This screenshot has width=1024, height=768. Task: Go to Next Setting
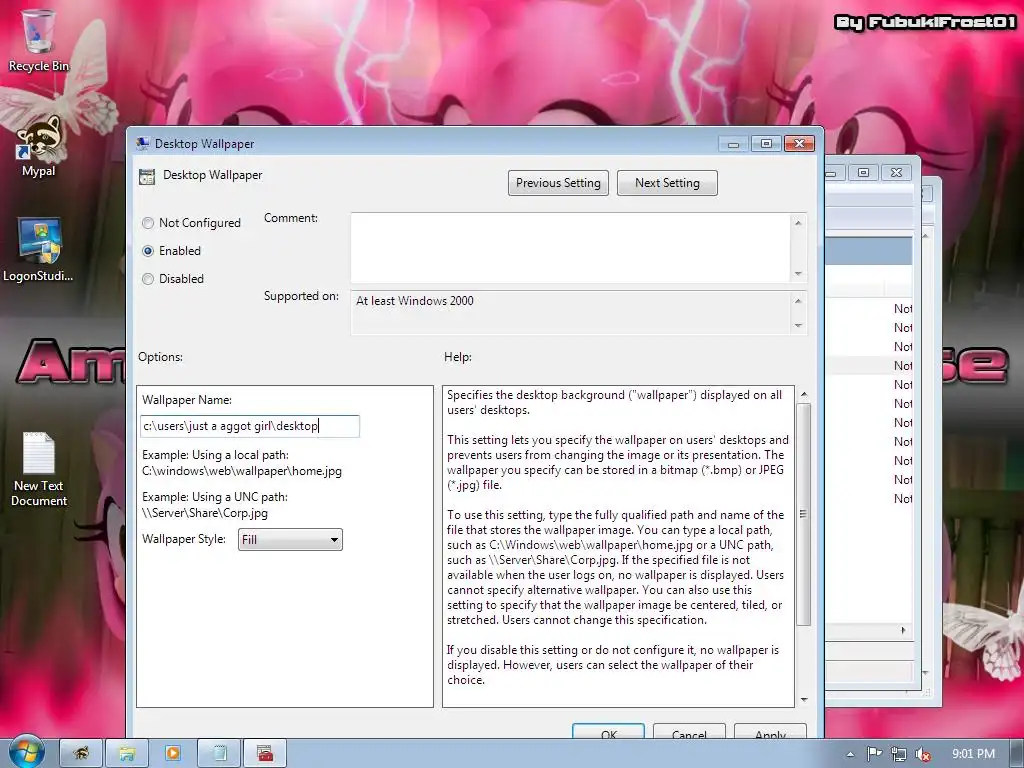click(x=667, y=183)
